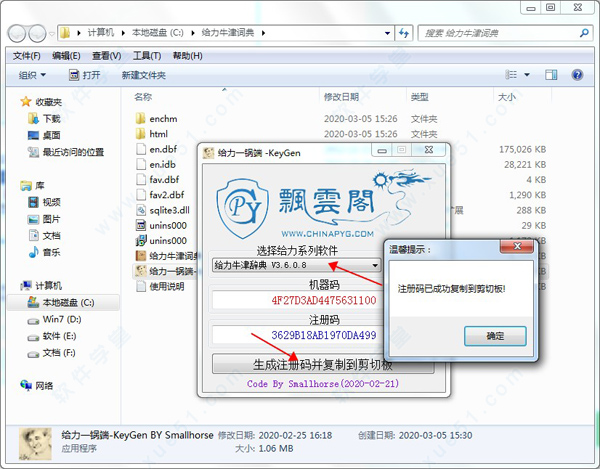The image size is (600, 469).
Task: Expand the view options dropdown arrow
Action: (x=527, y=75)
